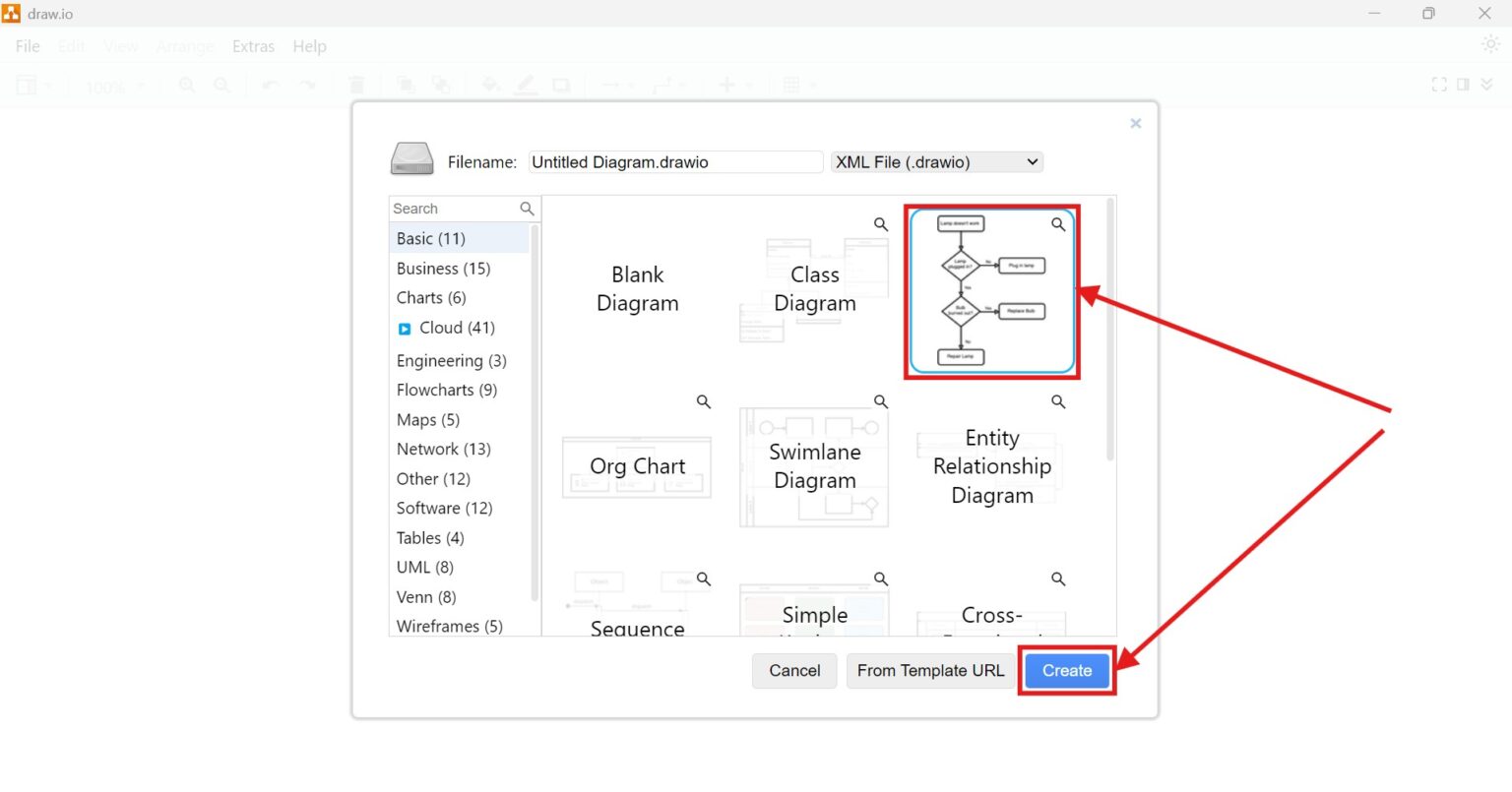This screenshot has width=1512, height=792.
Task: Click the From Template URL button
Action: pos(929,670)
